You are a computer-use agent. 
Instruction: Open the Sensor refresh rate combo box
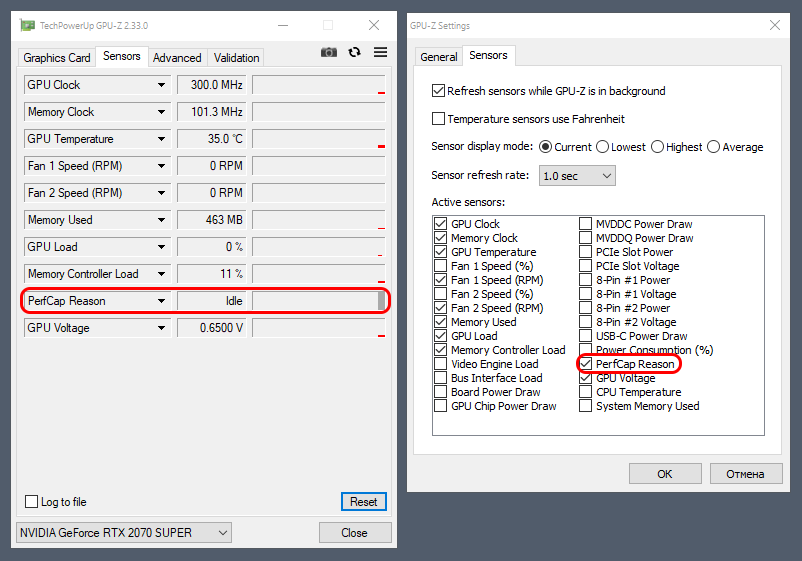(577, 176)
